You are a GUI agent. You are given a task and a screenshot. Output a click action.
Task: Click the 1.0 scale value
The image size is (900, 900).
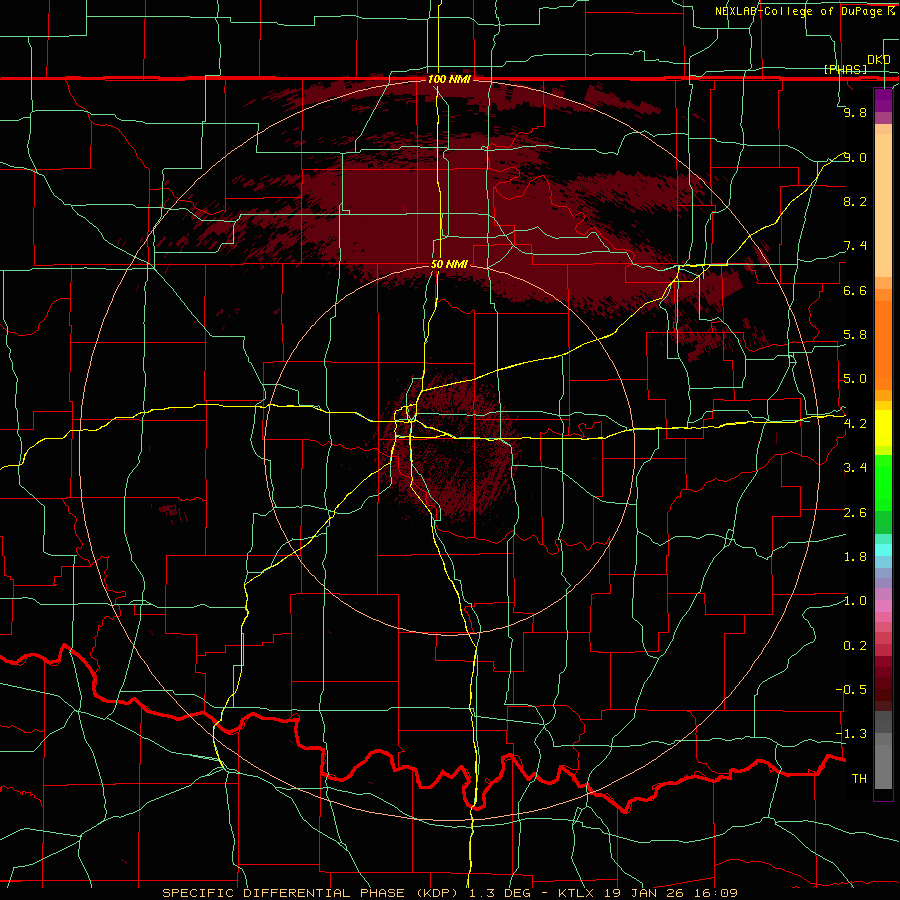point(855,601)
